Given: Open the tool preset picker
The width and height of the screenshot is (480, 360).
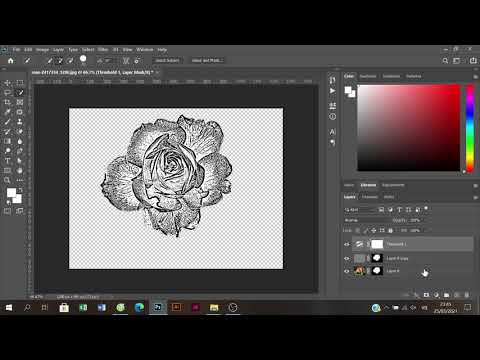Looking at the screenshot, I should pos(27,60).
